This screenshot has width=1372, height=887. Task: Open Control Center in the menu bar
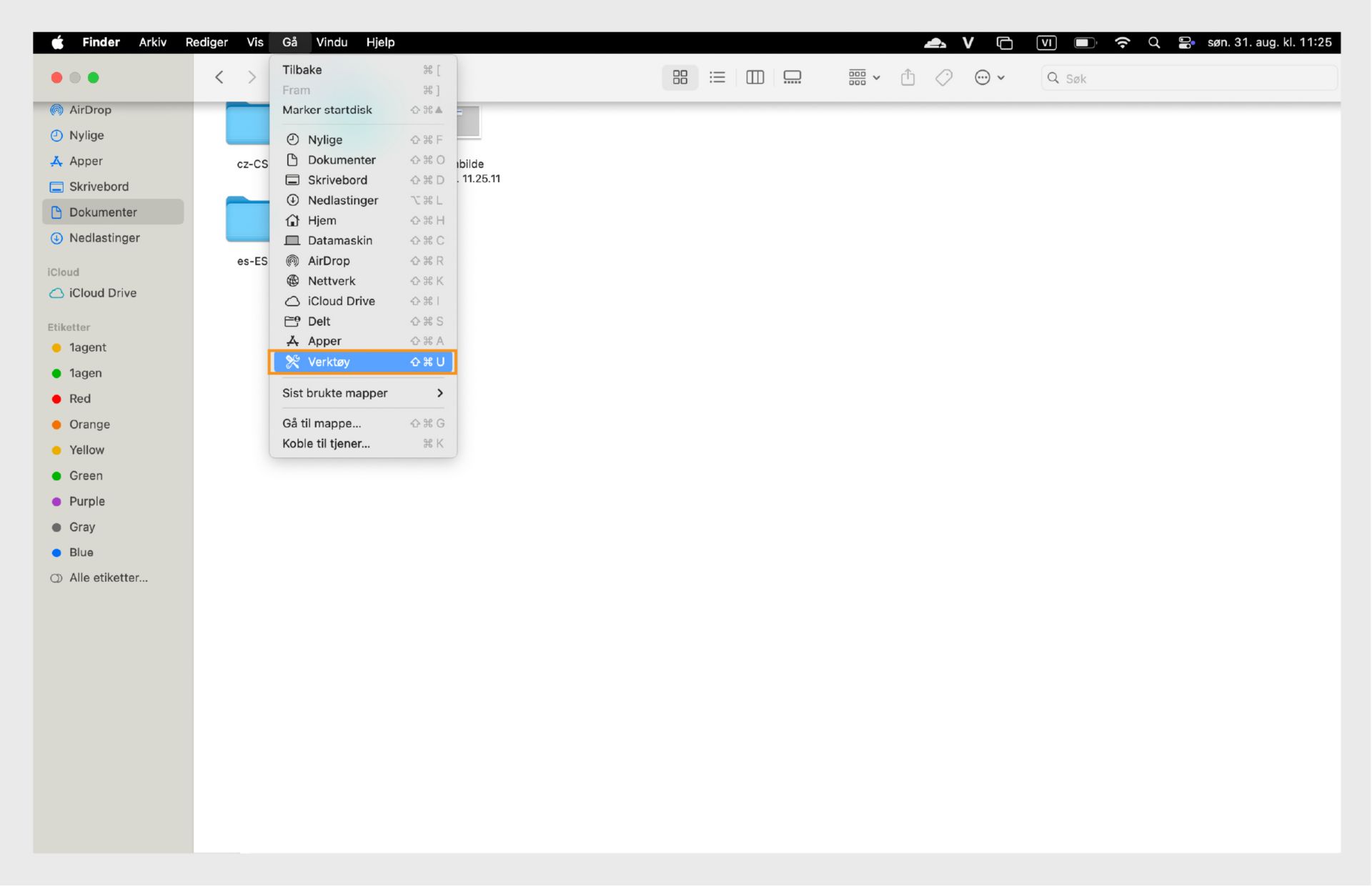1185,43
